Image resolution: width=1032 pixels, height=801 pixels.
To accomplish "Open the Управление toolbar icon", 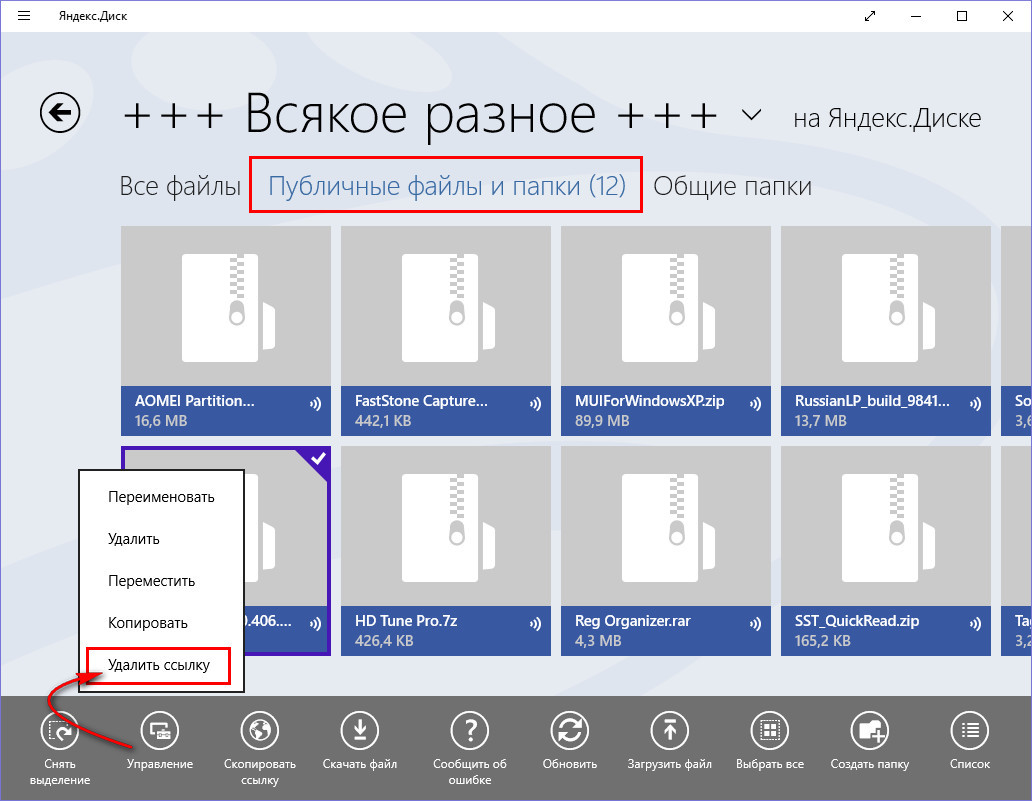I will pyautogui.click(x=160, y=731).
